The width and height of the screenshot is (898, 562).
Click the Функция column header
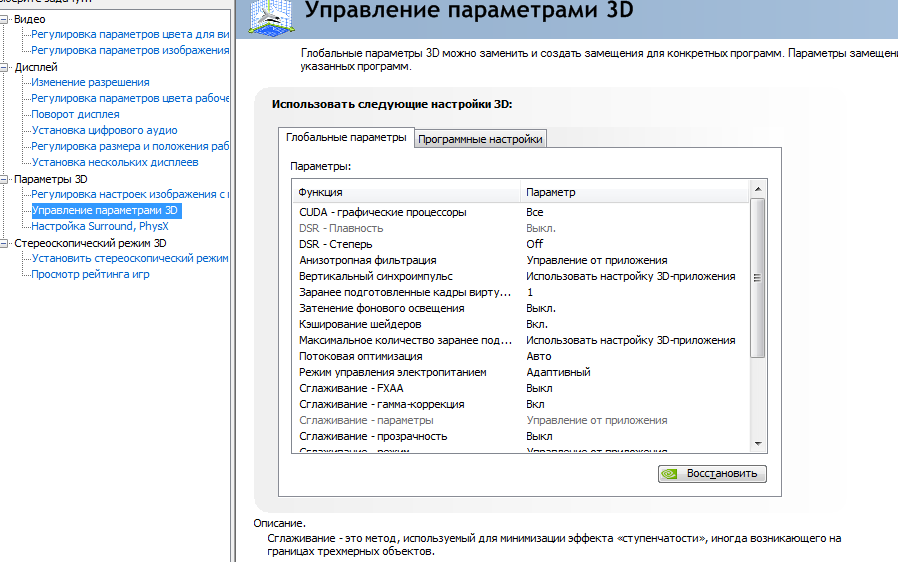(406, 192)
